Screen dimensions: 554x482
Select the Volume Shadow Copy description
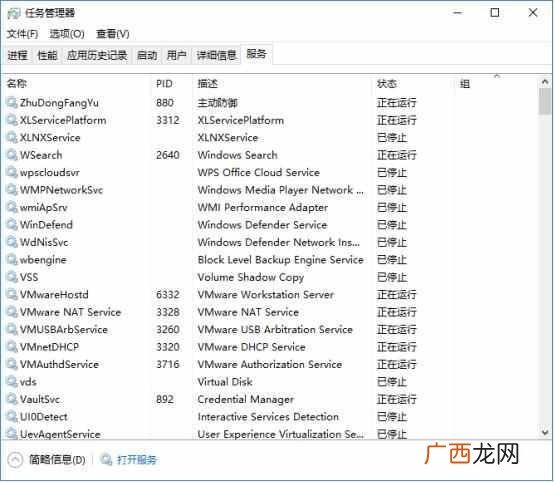pos(251,277)
